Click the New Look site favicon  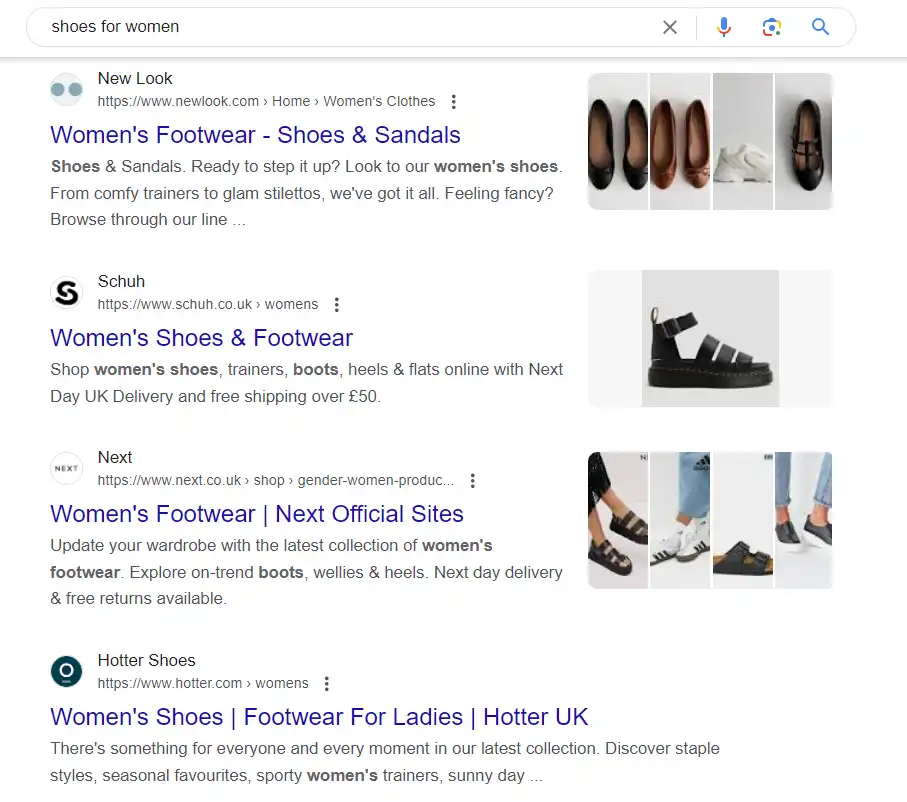67,90
